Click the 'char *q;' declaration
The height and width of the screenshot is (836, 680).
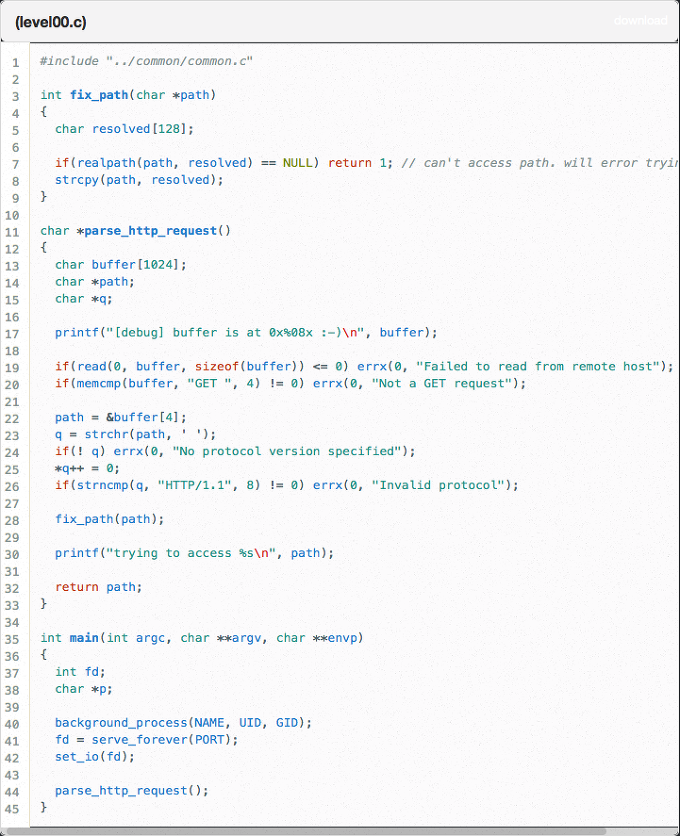pos(84,299)
